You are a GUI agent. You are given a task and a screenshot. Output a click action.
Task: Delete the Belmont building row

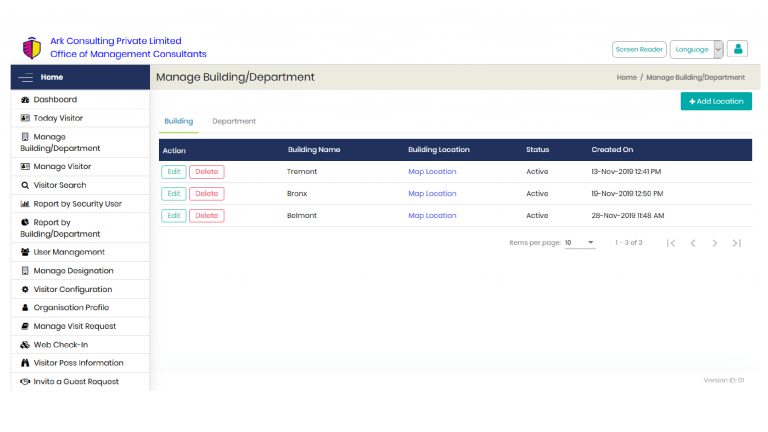point(206,216)
